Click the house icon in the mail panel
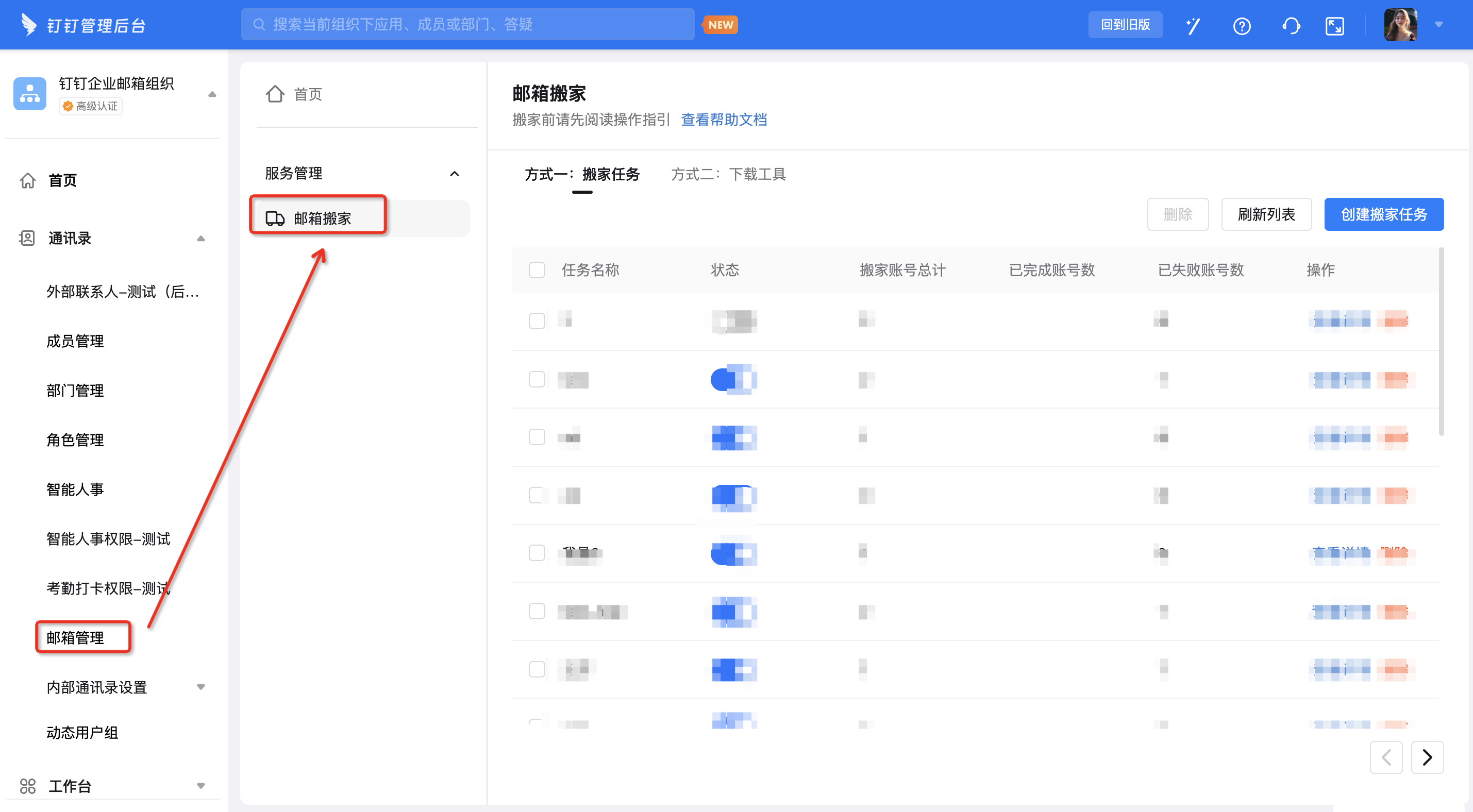Image resolution: width=1473 pixels, height=812 pixels. coord(275,94)
